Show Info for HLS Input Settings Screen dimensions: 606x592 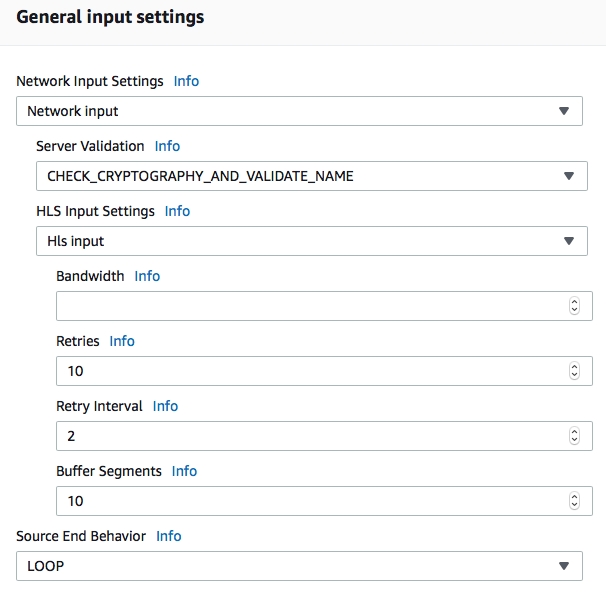pos(177,211)
